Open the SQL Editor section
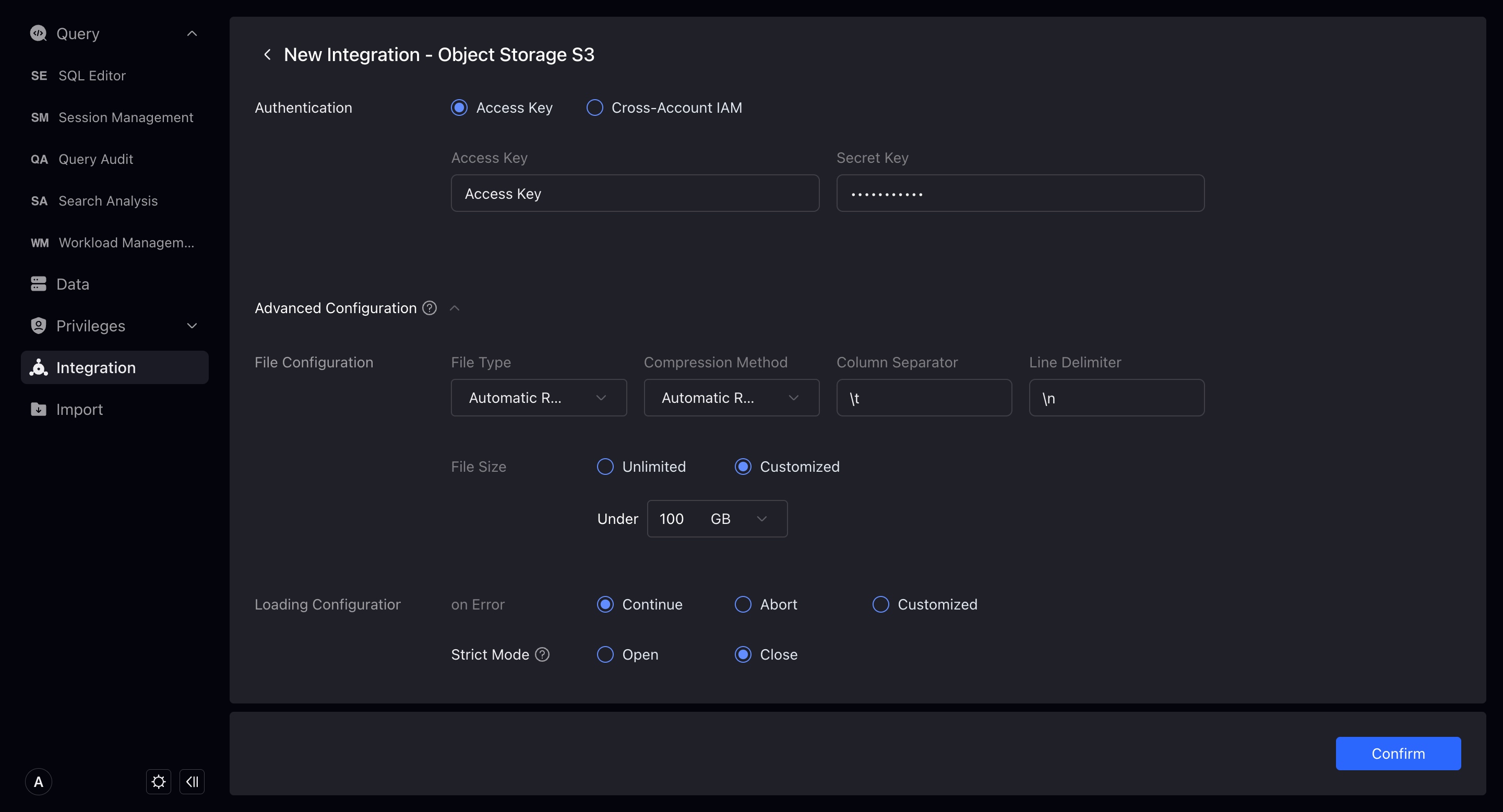 pyautogui.click(x=92, y=75)
